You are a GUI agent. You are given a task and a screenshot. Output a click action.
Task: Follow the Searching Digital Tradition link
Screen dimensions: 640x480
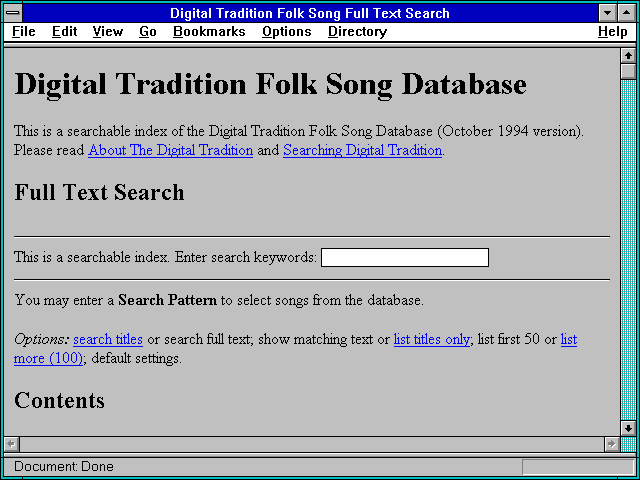click(362, 150)
